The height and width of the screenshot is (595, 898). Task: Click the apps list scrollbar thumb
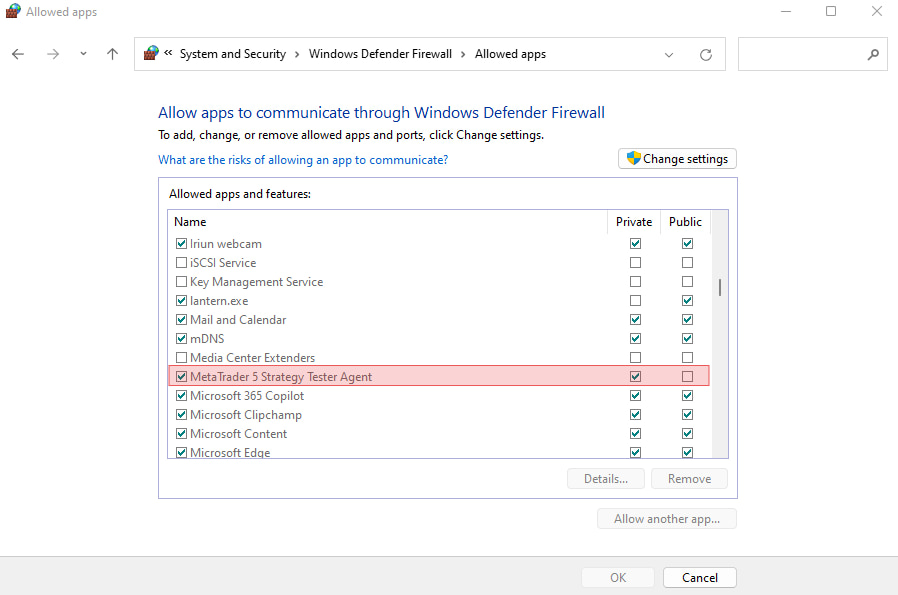(x=720, y=287)
